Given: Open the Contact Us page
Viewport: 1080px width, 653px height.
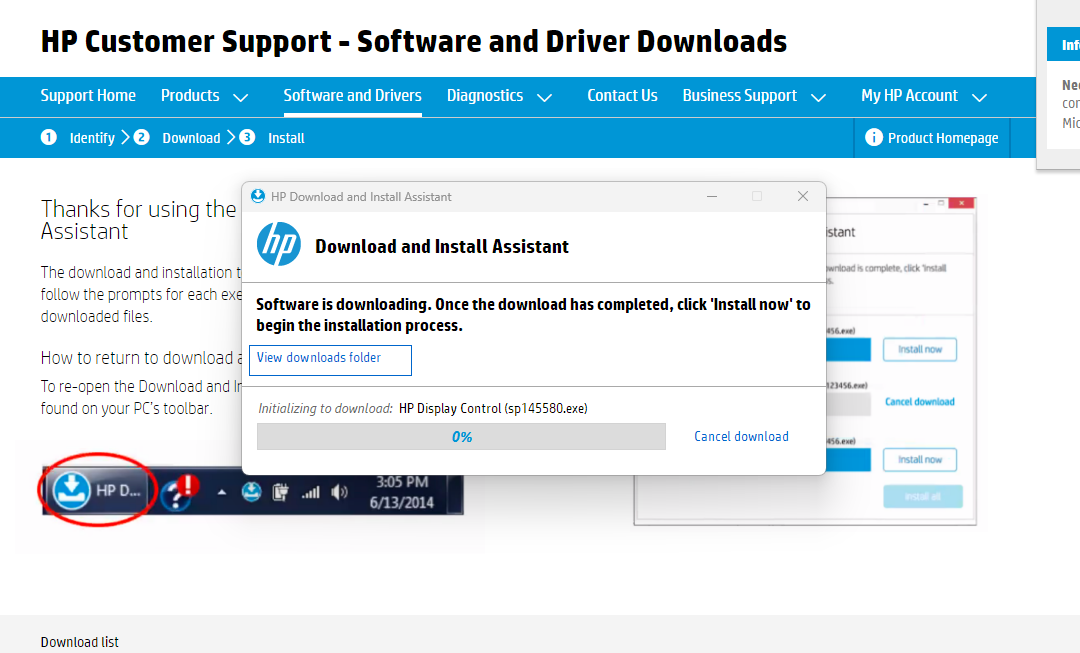Looking at the screenshot, I should coord(622,96).
